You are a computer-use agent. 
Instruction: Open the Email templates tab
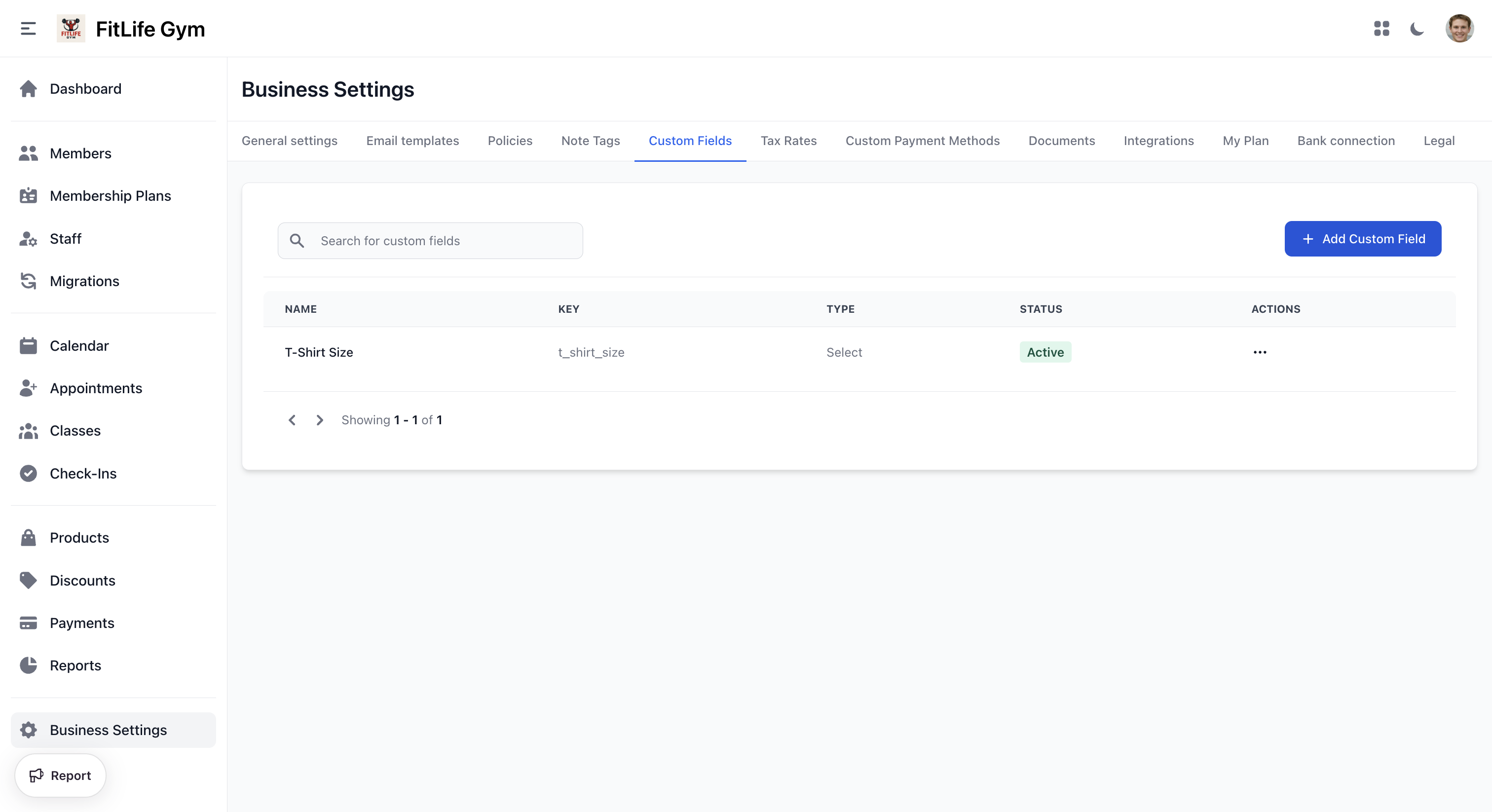click(x=412, y=141)
